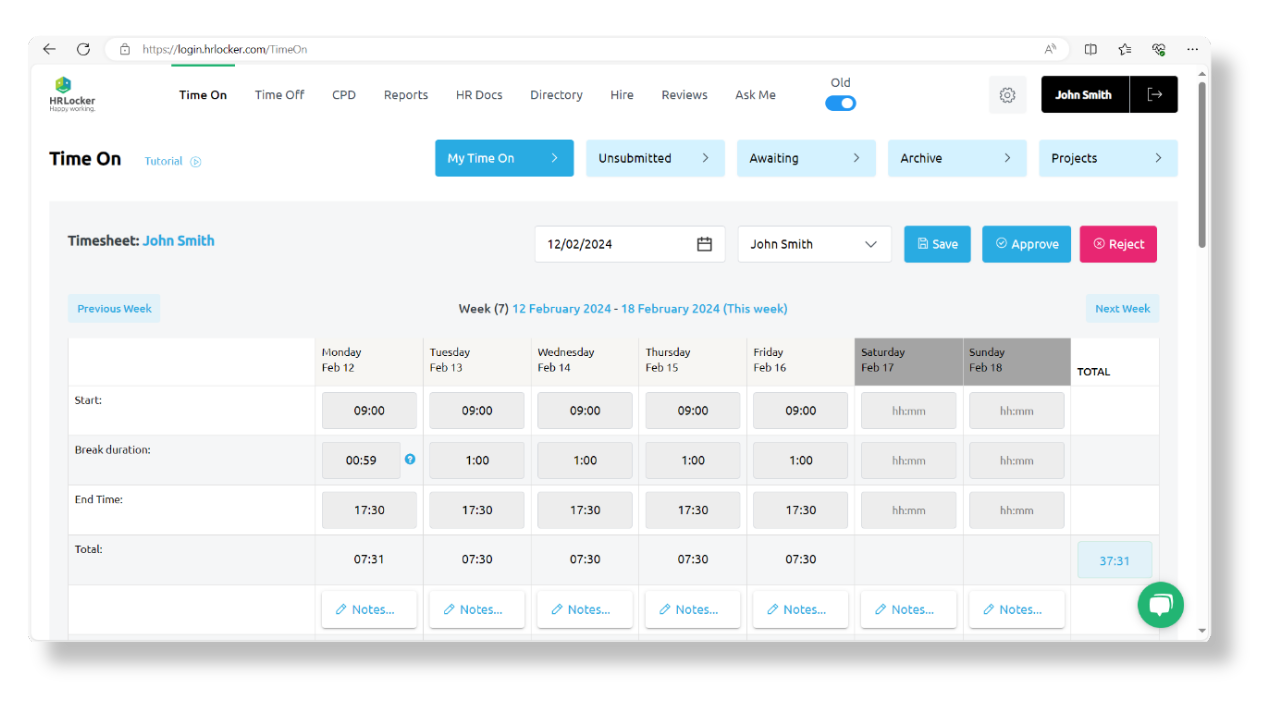
Task: Switch to the Time Off tab
Action: [x=279, y=94]
